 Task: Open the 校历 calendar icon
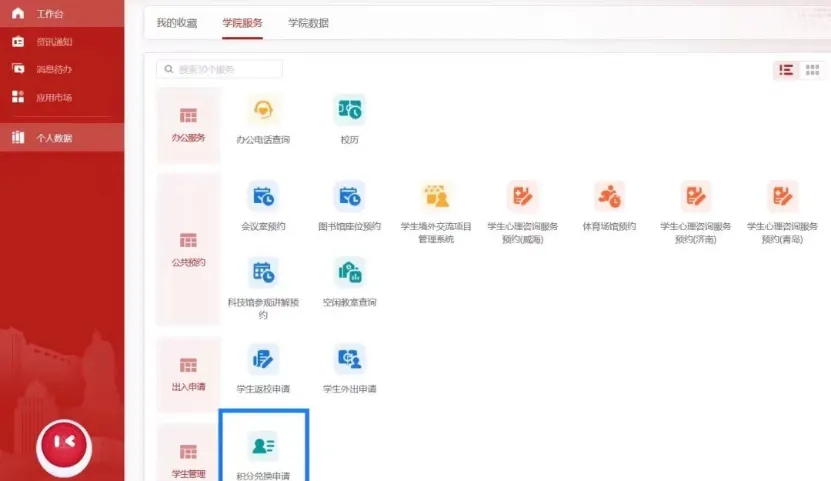[349, 110]
